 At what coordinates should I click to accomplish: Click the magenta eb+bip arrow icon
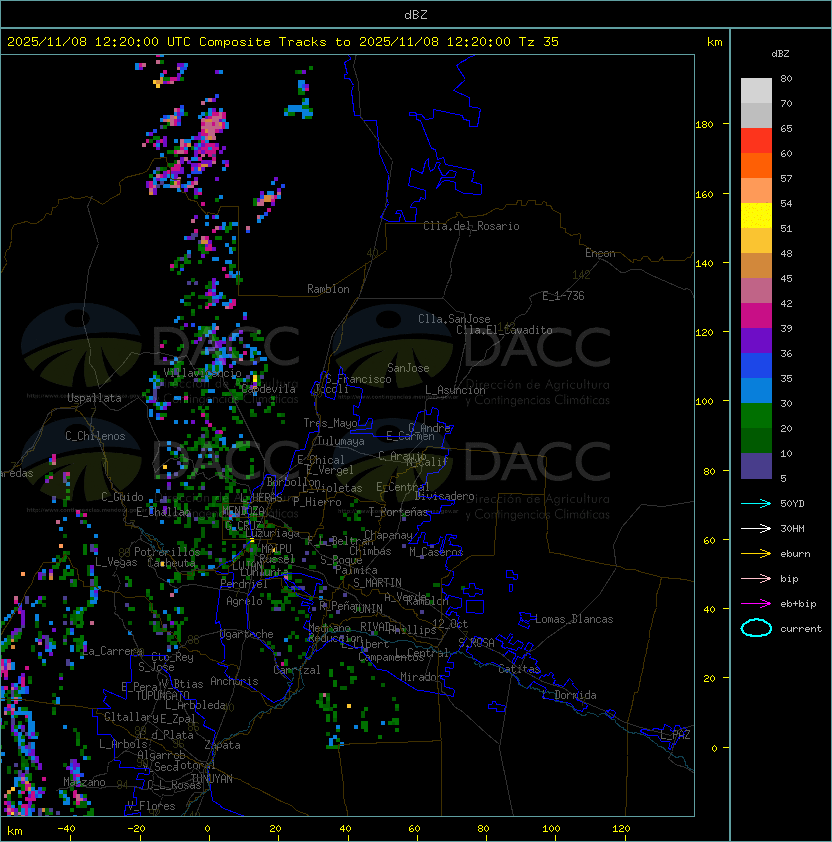(756, 604)
